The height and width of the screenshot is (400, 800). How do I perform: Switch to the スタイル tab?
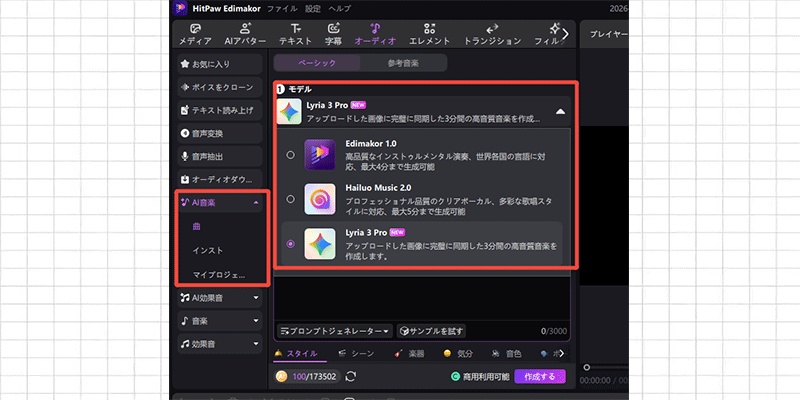tap(296, 354)
